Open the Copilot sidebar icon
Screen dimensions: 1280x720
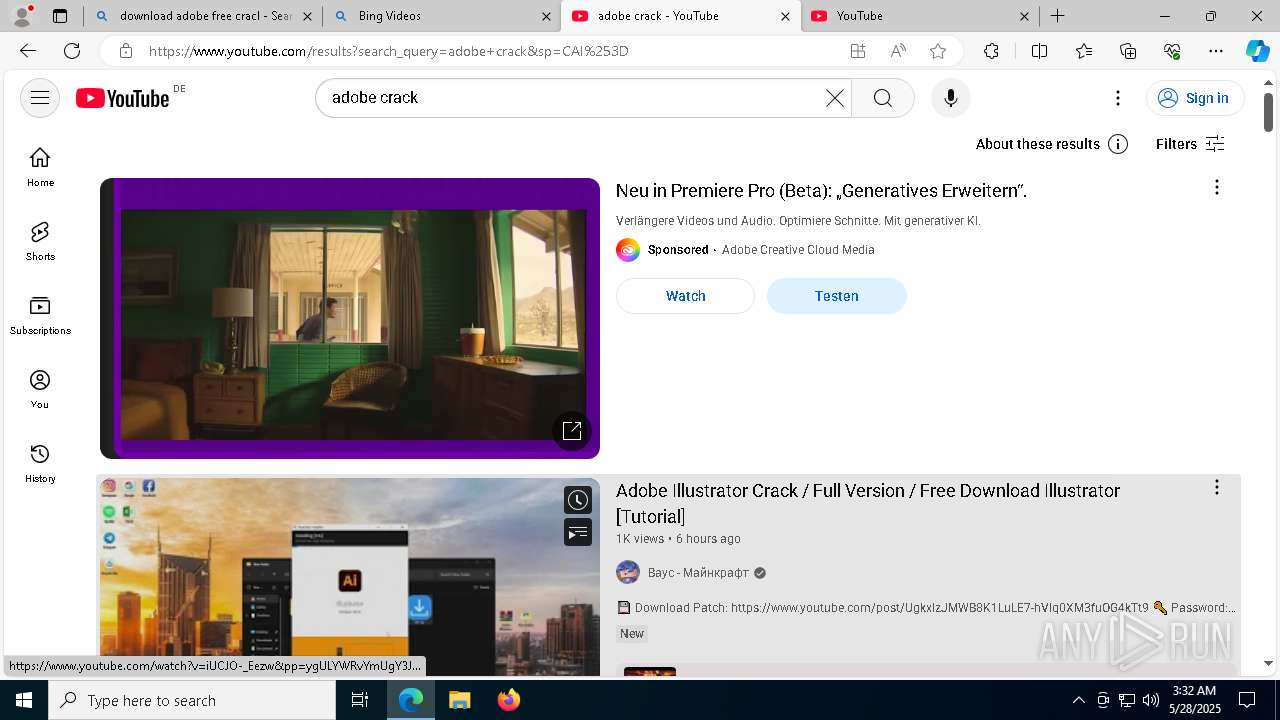1257,51
